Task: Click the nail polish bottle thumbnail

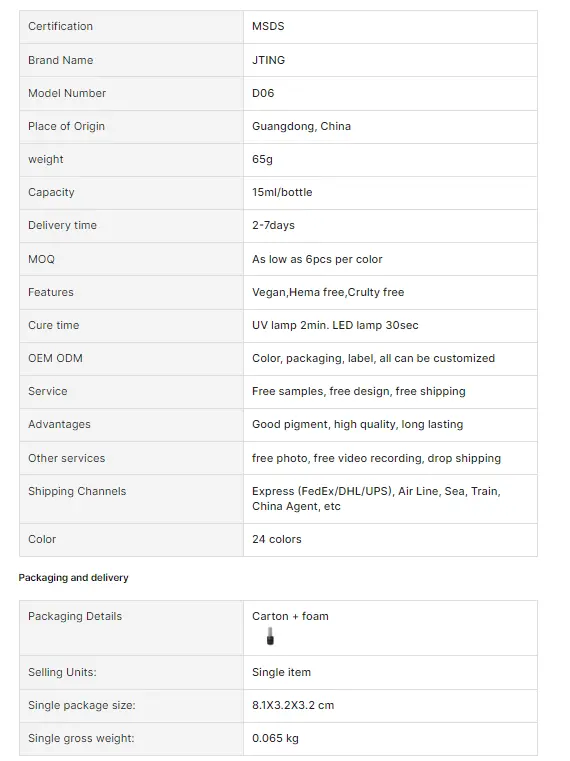Action: tap(270, 636)
